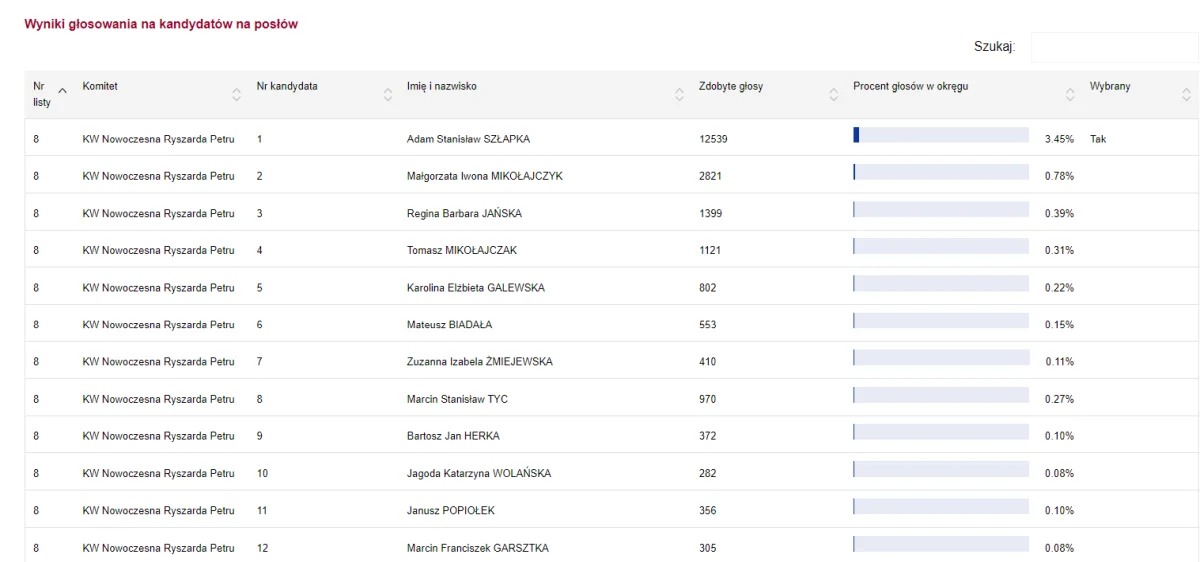The width and height of the screenshot is (1200, 562).
Task: Click the 0.22% percentage value
Action: pos(1059,288)
